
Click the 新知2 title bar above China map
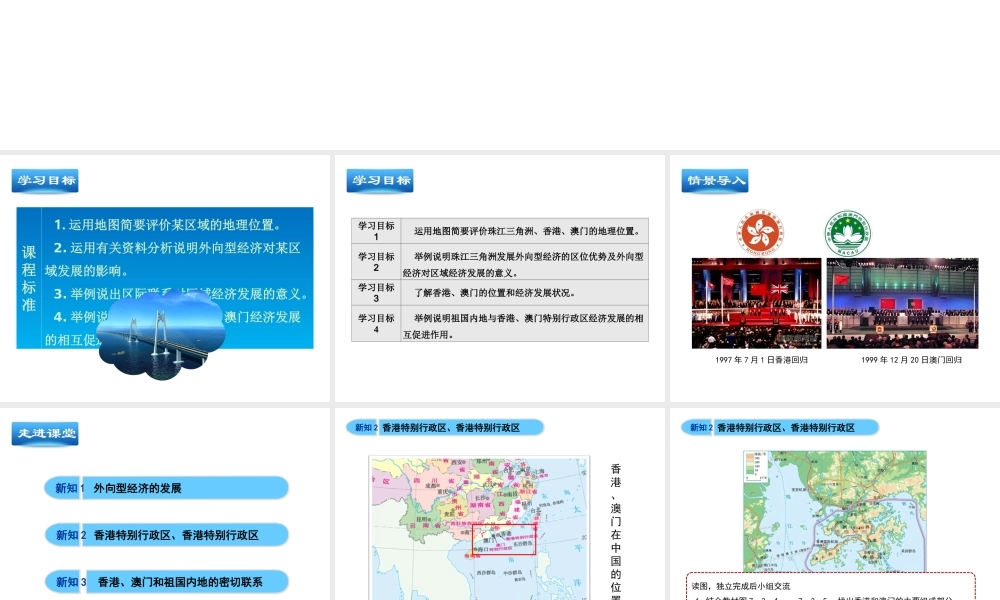[x=445, y=427]
